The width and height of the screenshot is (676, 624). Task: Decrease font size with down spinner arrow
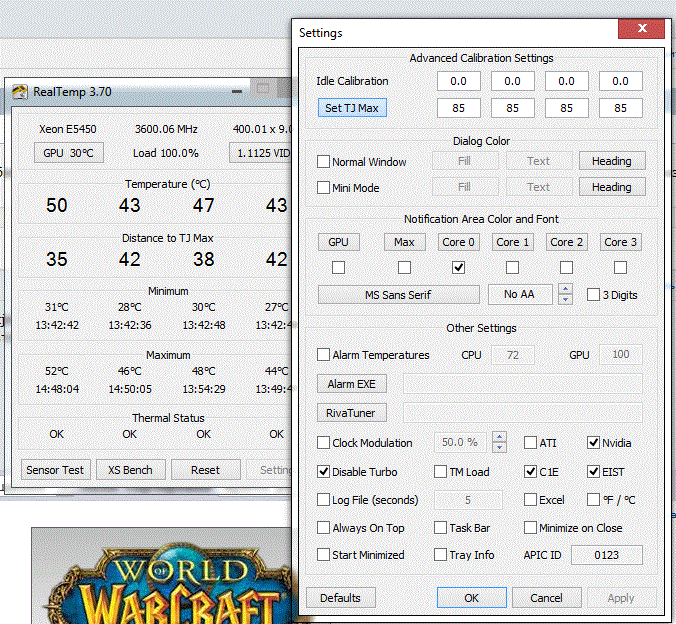[566, 300]
